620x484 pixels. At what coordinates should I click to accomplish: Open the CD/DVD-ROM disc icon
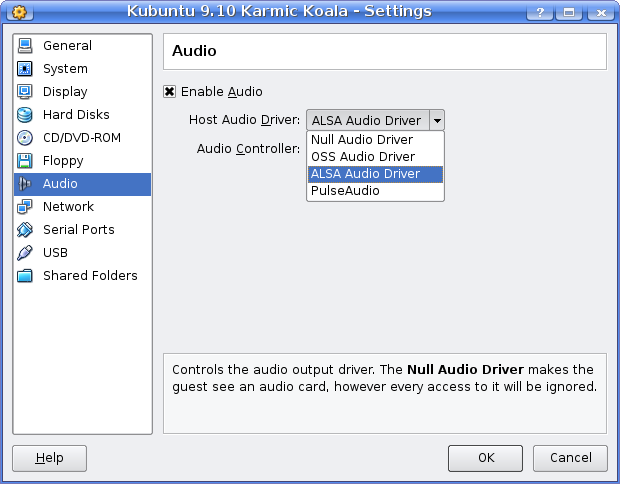point(25,138)
